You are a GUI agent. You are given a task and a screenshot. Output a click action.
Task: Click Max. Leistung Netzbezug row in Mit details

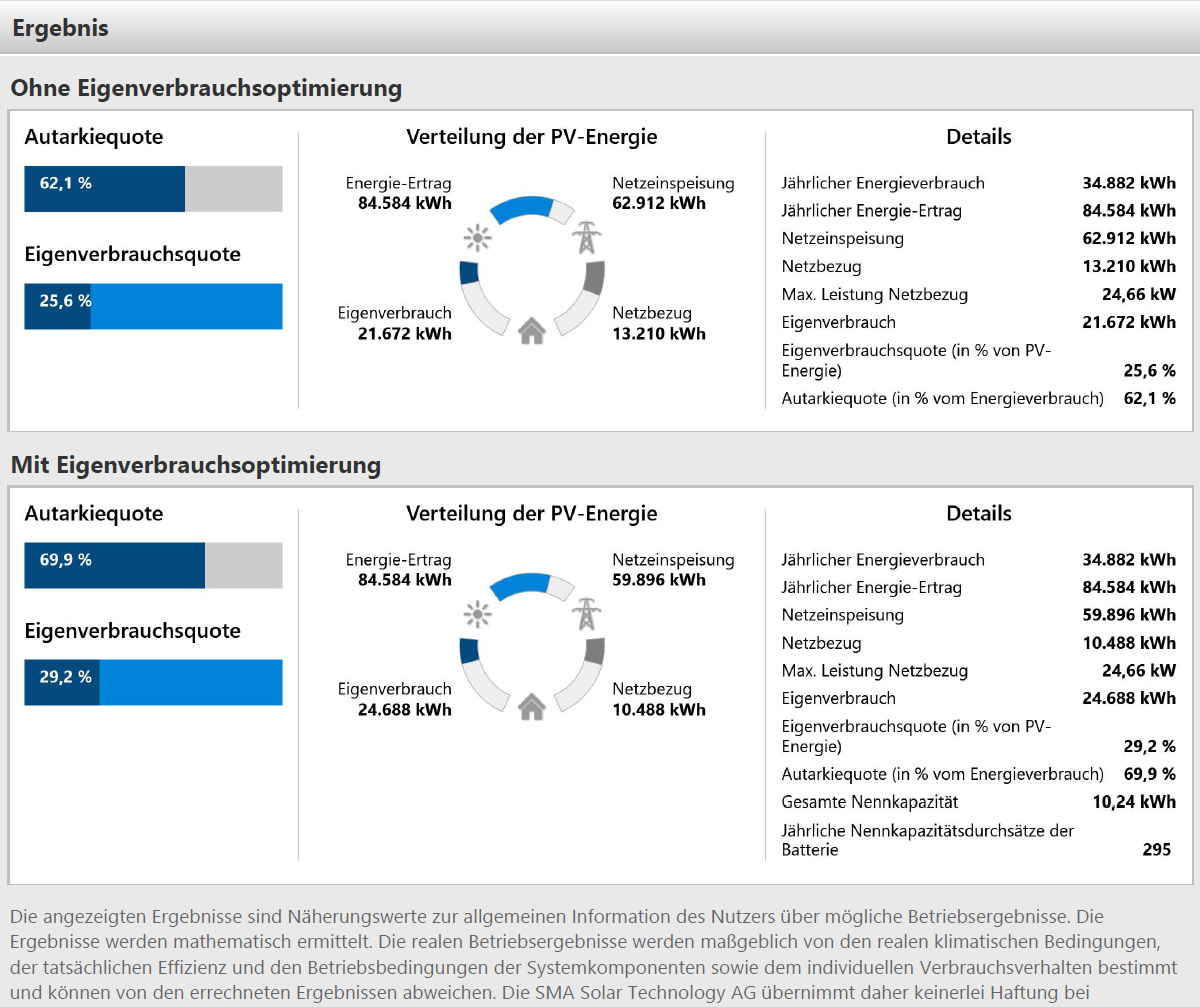tap(978, 670)
